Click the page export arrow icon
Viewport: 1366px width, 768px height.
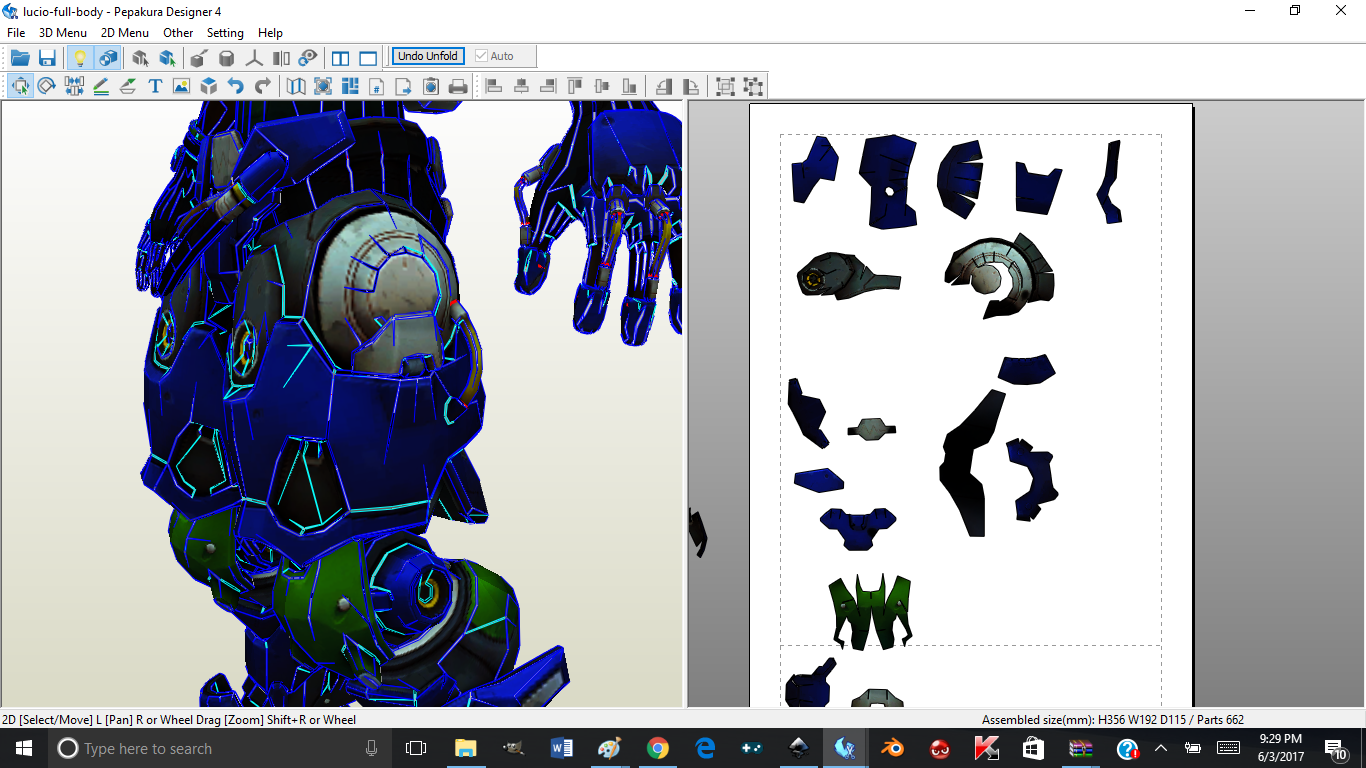click(x=404, y=86)
